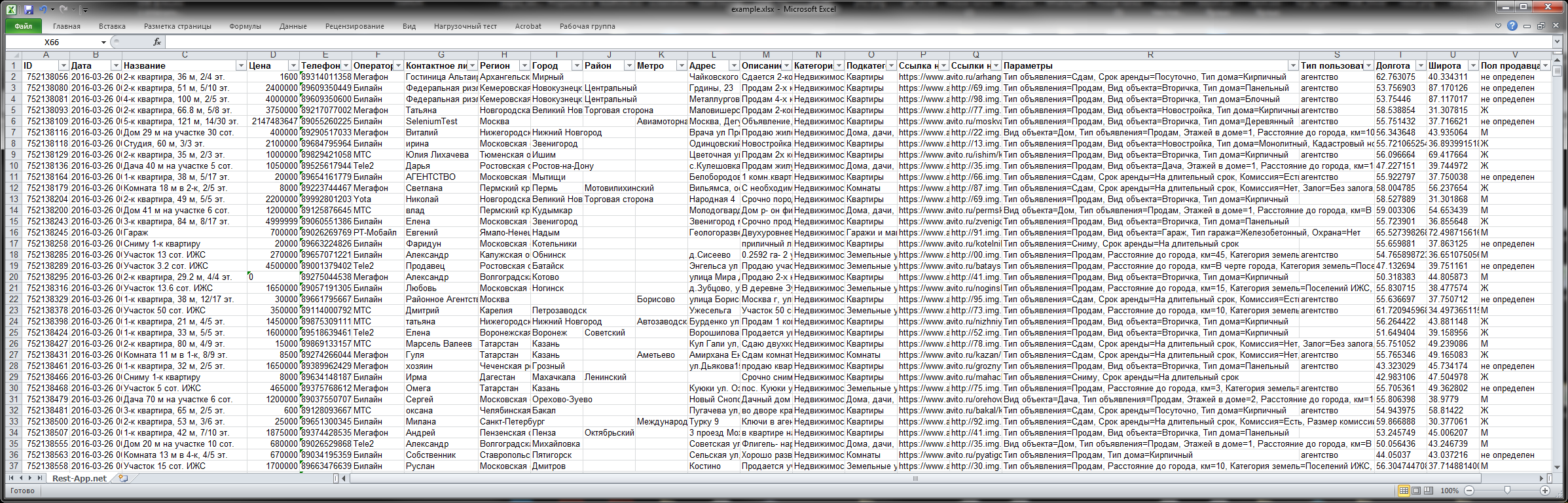Open the Параметры column filter dropdown
Screen dimensions: 1568x503
pos(1293,65)
